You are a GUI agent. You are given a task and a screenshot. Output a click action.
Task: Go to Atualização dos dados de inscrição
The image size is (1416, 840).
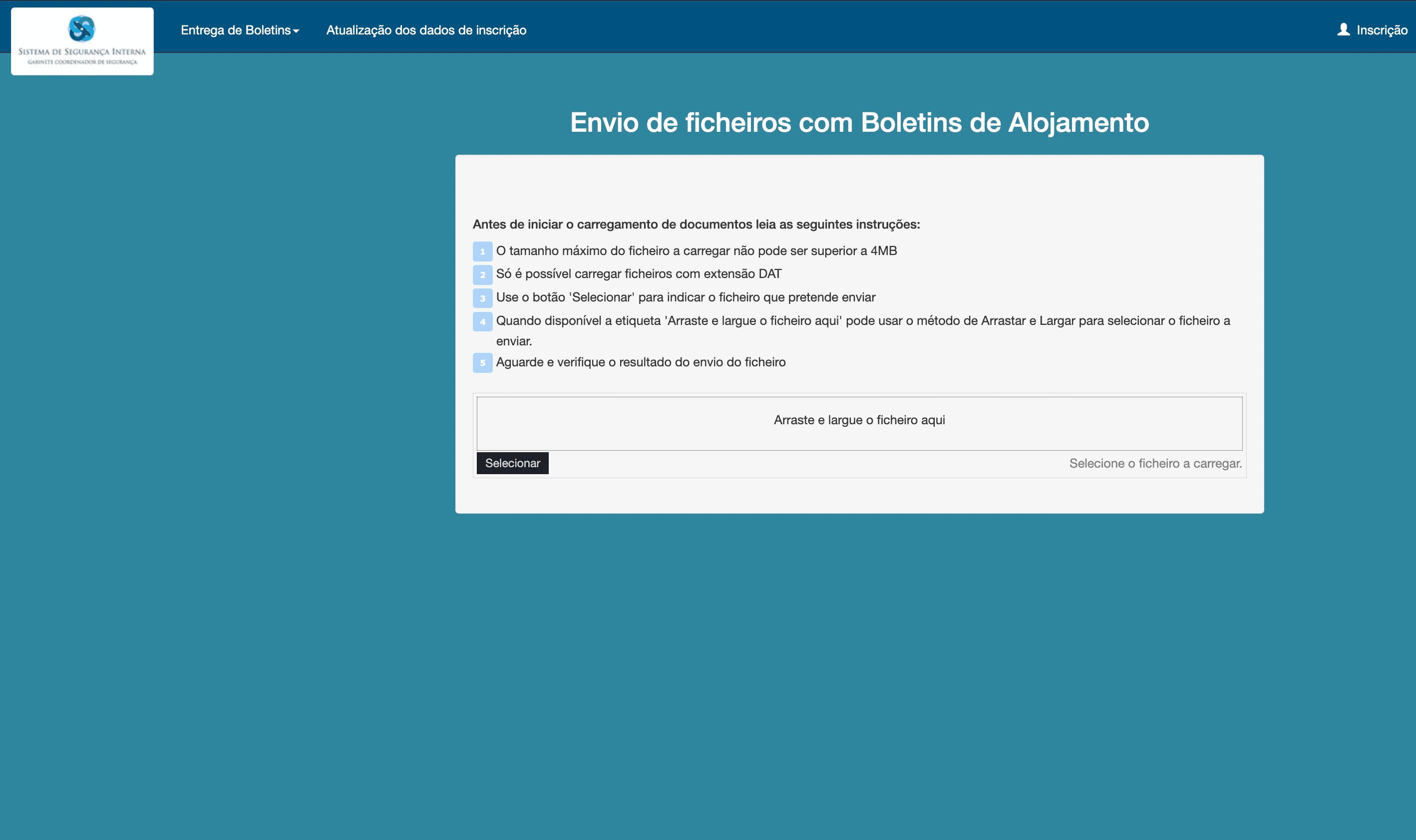point(426,30)
